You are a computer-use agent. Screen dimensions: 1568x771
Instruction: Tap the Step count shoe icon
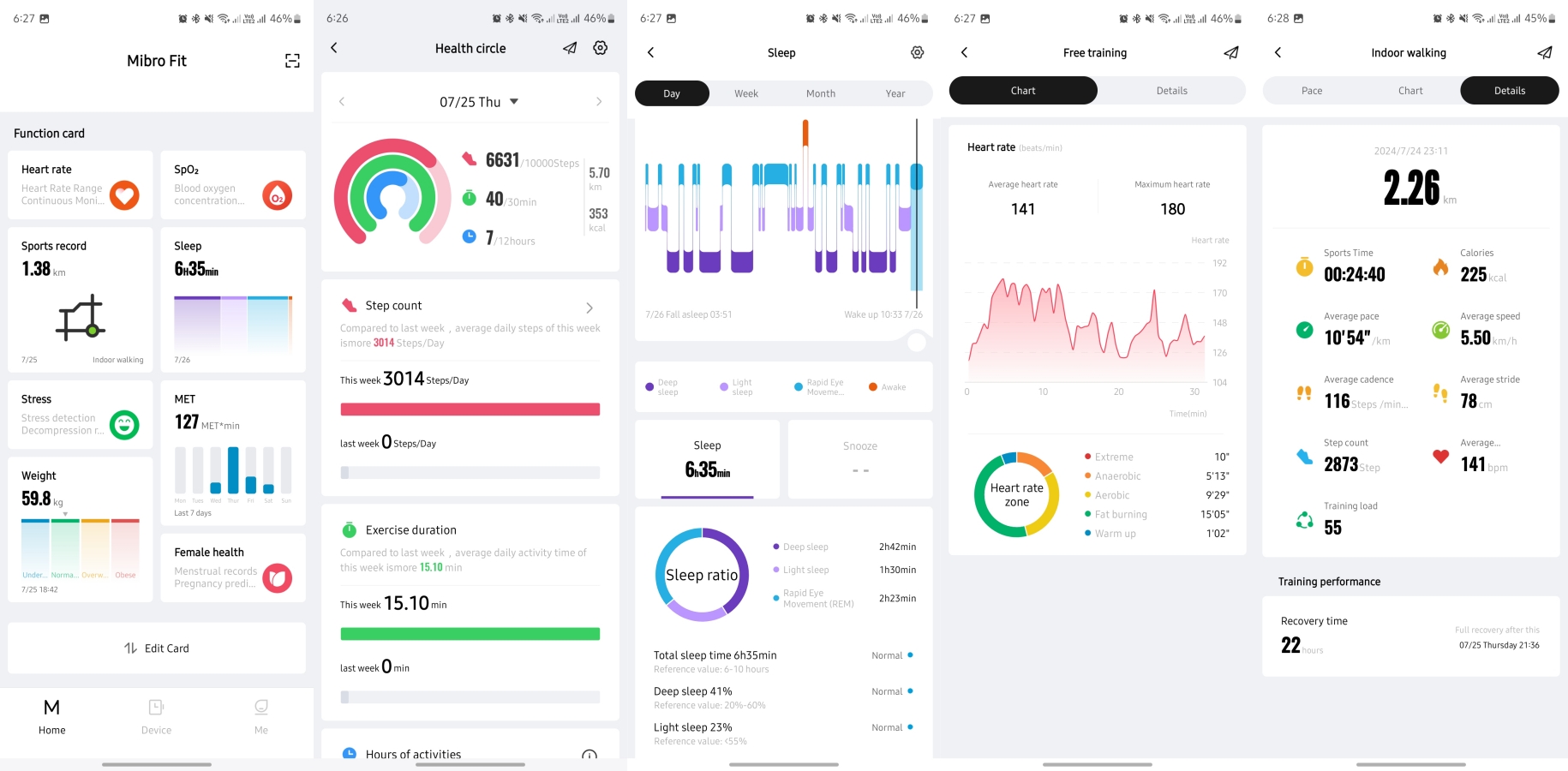pyautogui.click(x=1304, y=457)
